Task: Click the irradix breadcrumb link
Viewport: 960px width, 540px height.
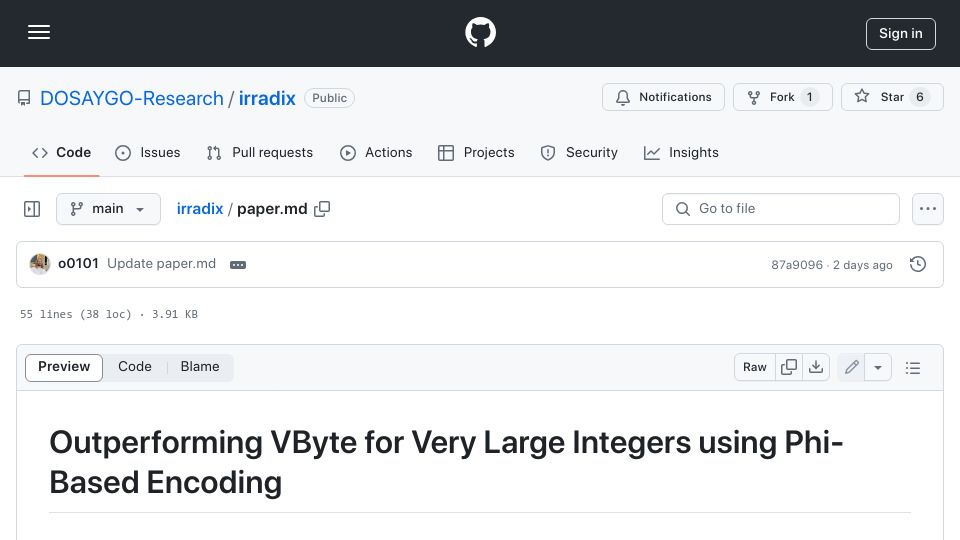Action: pos(200,209)
